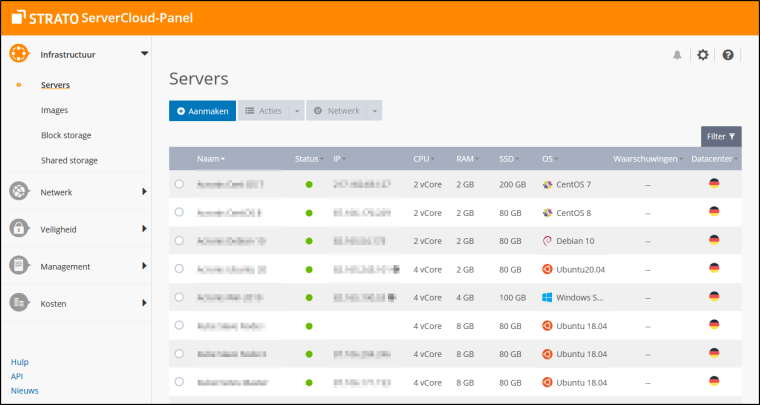Select the Windows server row radio button
This screenshot has width=760, height=405.
[179, 297]
